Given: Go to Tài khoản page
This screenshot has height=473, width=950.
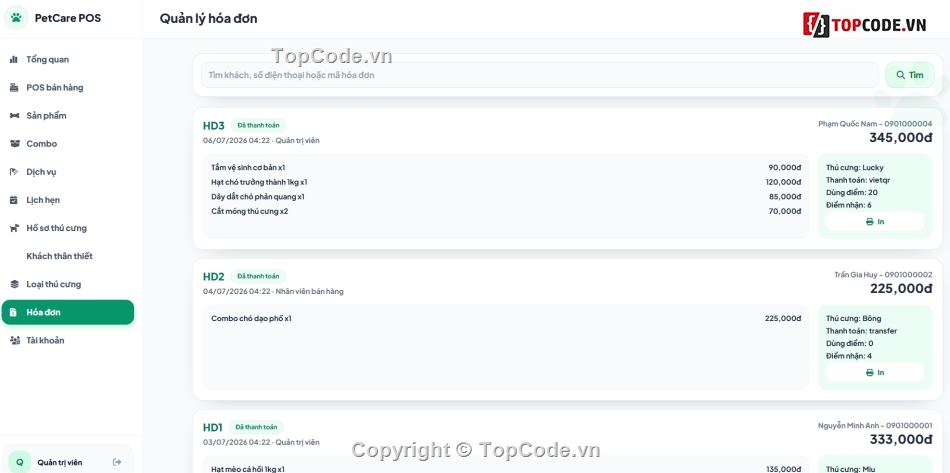Looking at the screenshot, I should 67,340.
